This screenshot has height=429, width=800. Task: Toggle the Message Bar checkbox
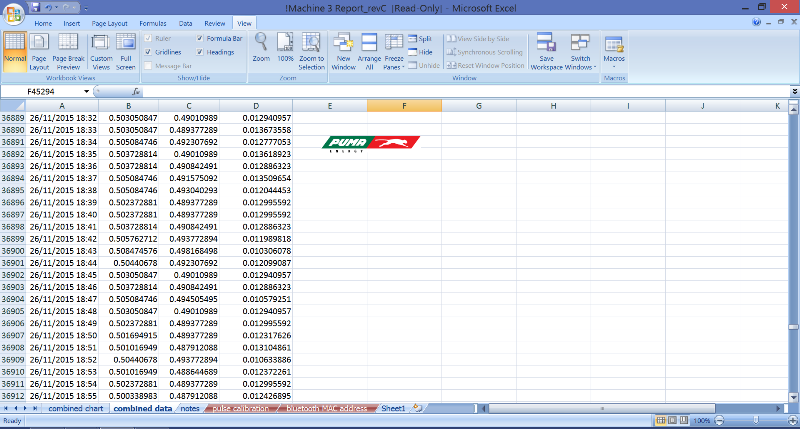point(148,66)
